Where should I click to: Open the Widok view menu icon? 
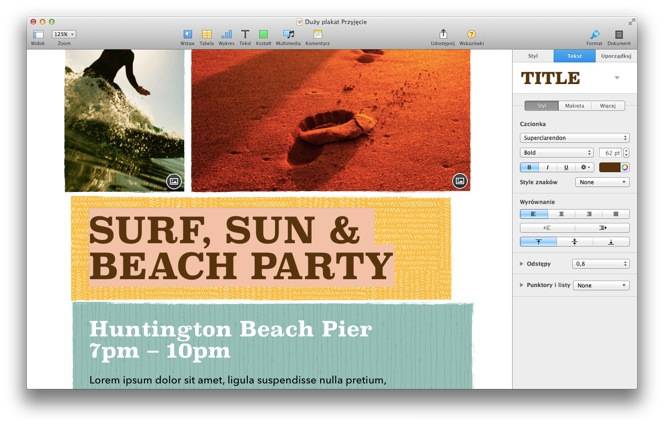click(x=38, y=34)
